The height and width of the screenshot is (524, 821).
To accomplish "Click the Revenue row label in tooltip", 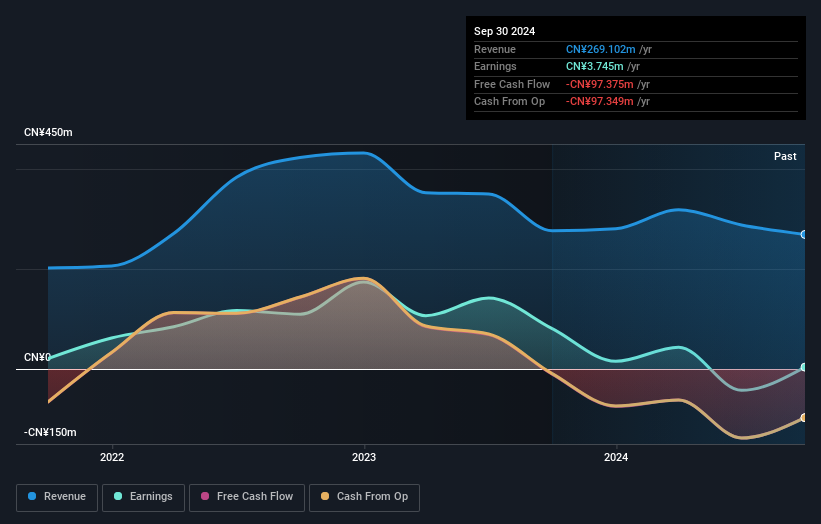I will [x=495, y=49].
